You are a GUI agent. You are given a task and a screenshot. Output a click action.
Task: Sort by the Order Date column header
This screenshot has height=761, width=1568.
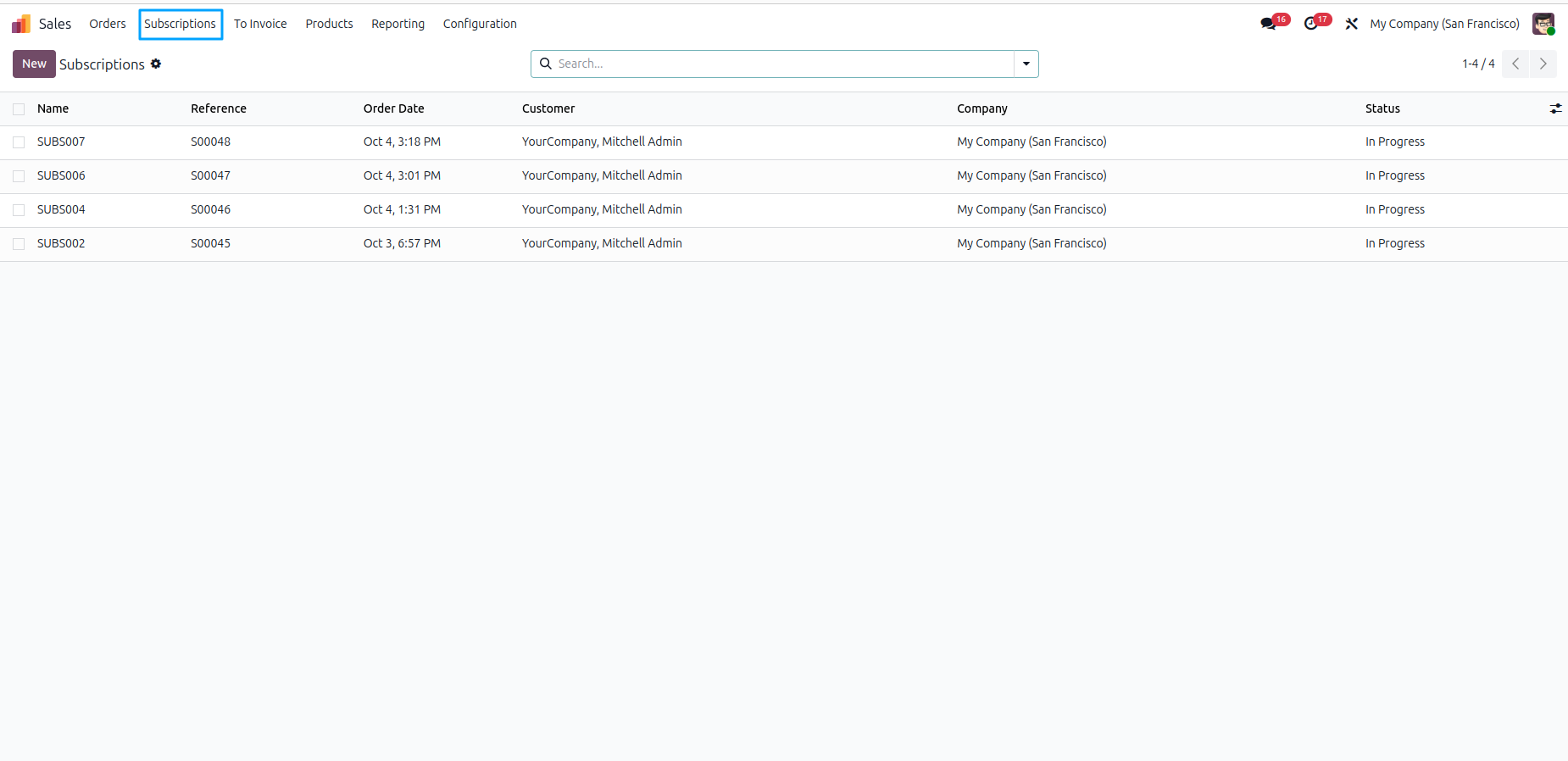coord(394,108)
